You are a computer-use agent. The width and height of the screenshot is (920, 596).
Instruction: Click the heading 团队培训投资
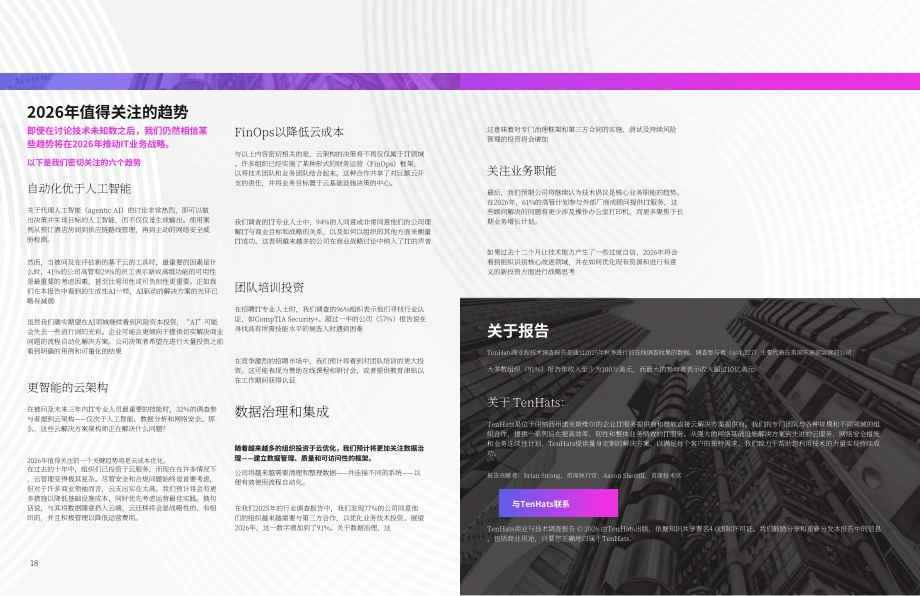pyautogui.click(x=269, y=287)
